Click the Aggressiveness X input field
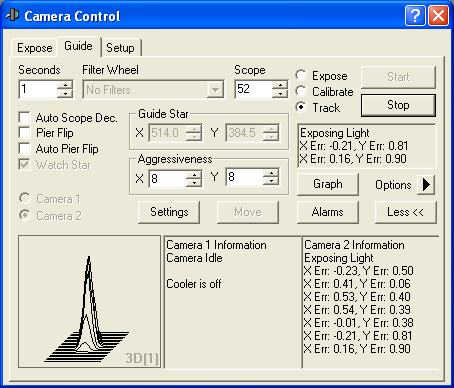The image size is (454, 388). (168, 178)
